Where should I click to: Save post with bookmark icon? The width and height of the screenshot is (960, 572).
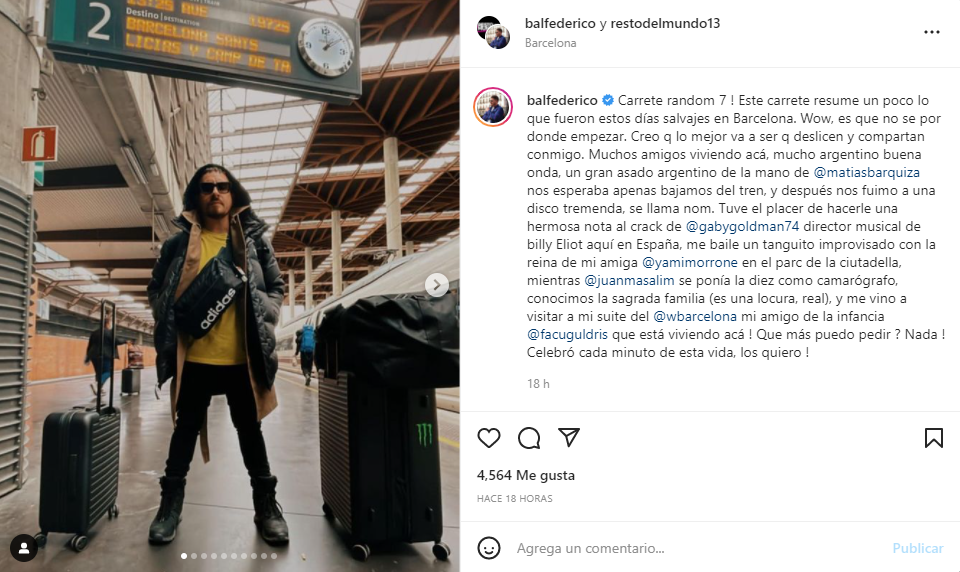[934, 438]
